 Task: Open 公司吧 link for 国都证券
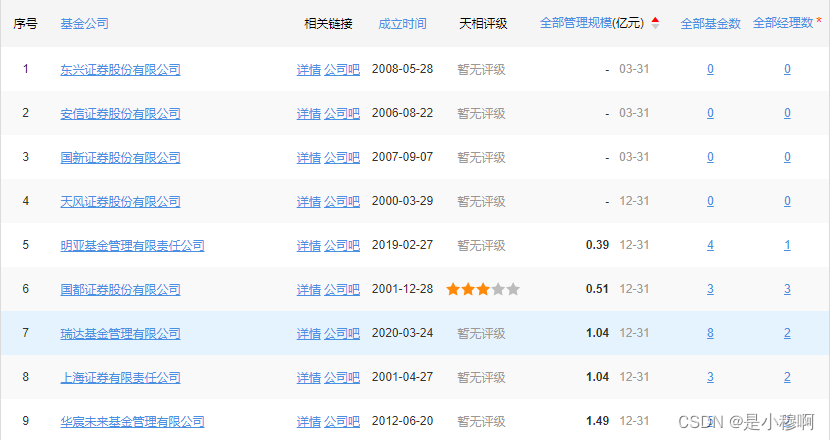[x=342, y=289]
